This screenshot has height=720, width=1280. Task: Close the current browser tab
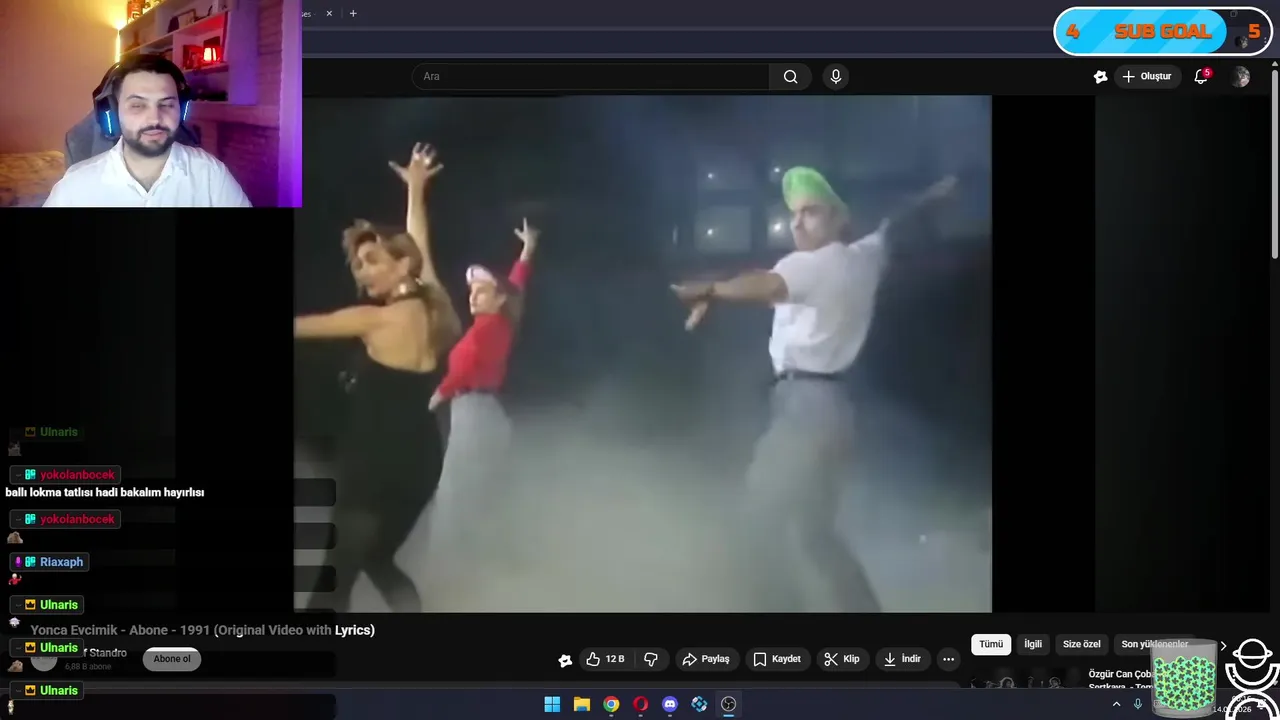(x=329, y=13)
